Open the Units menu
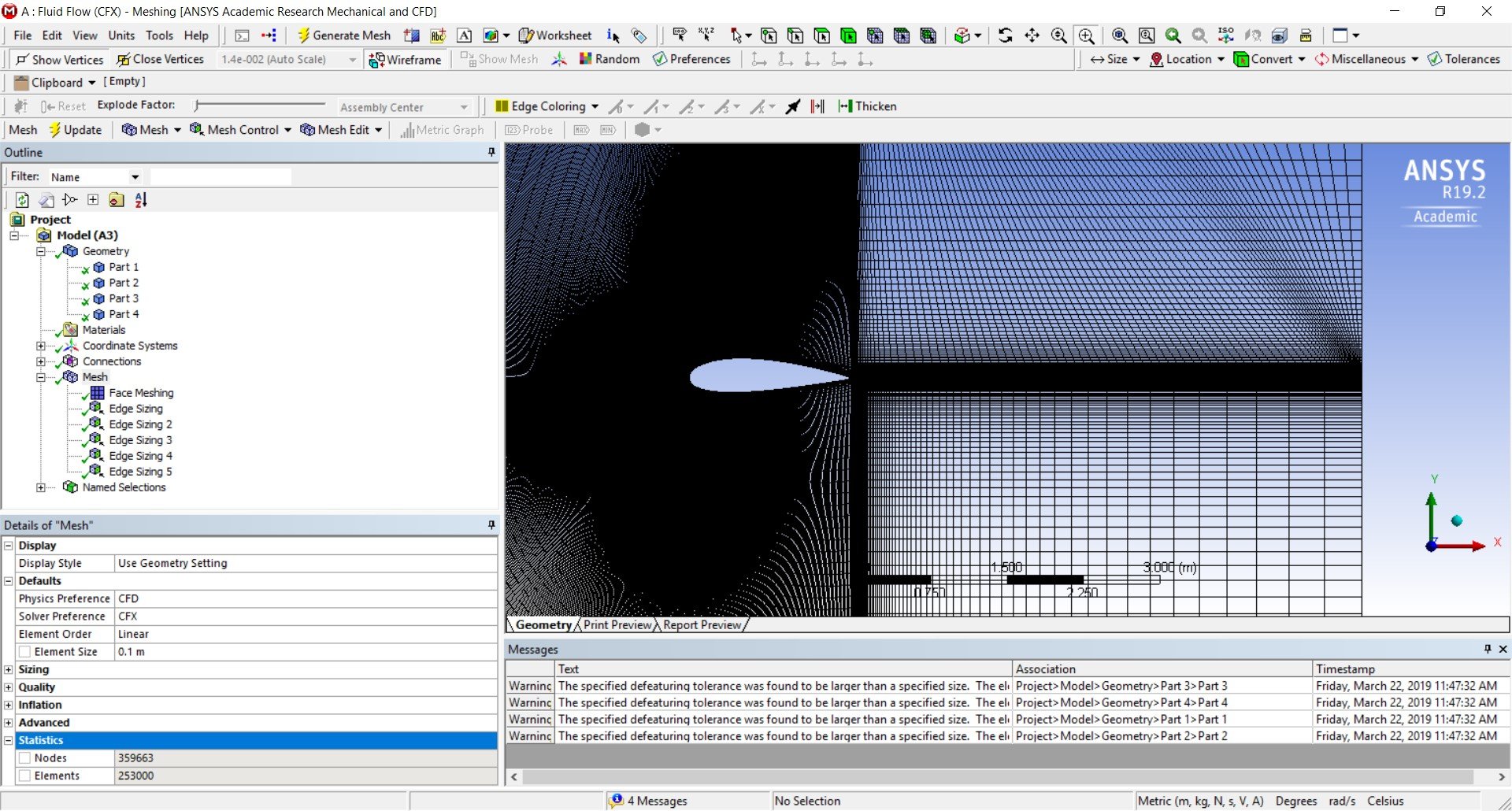 (x=121, y=35)
